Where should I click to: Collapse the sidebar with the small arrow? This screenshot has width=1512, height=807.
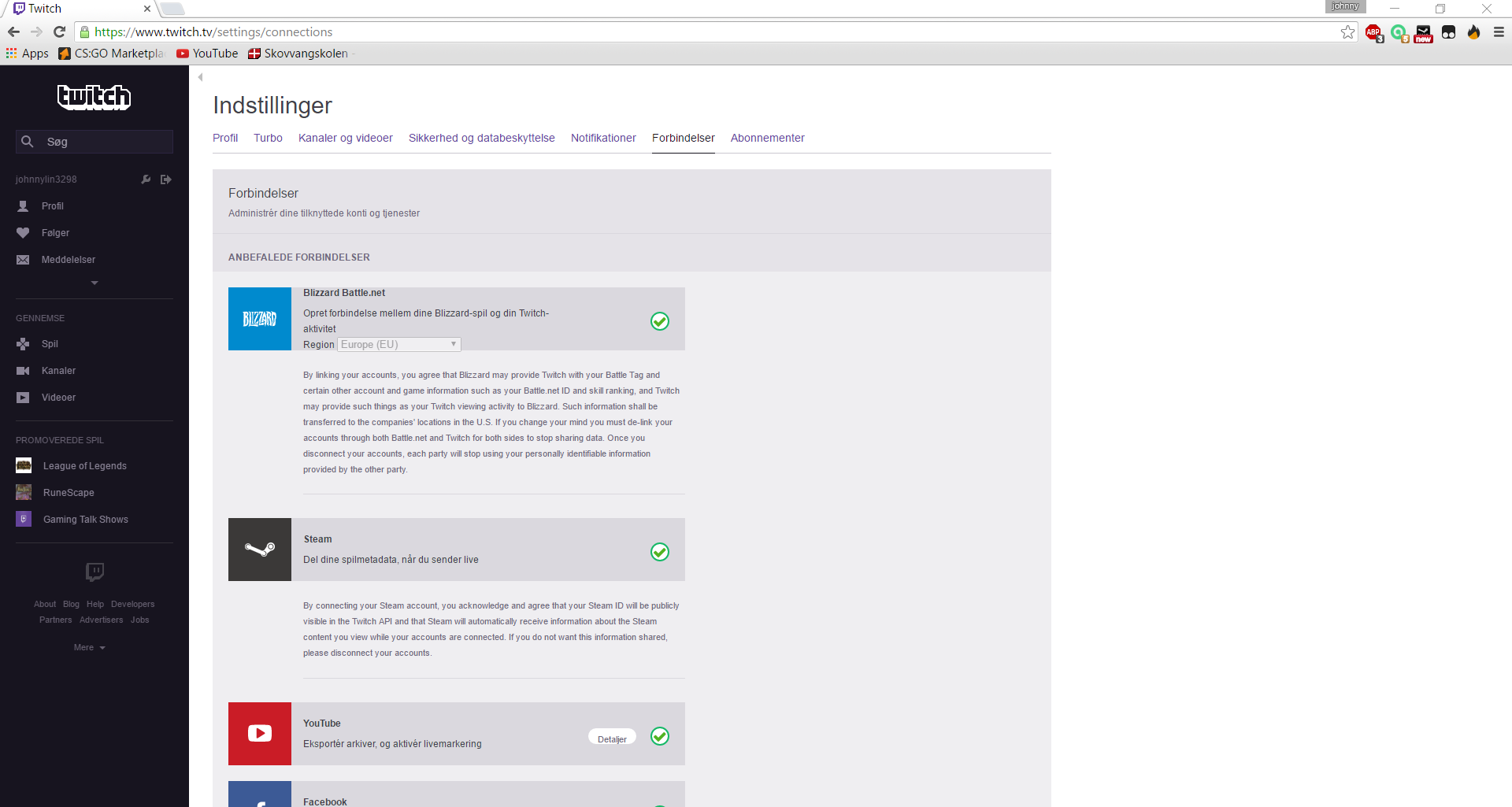[201, 77]
